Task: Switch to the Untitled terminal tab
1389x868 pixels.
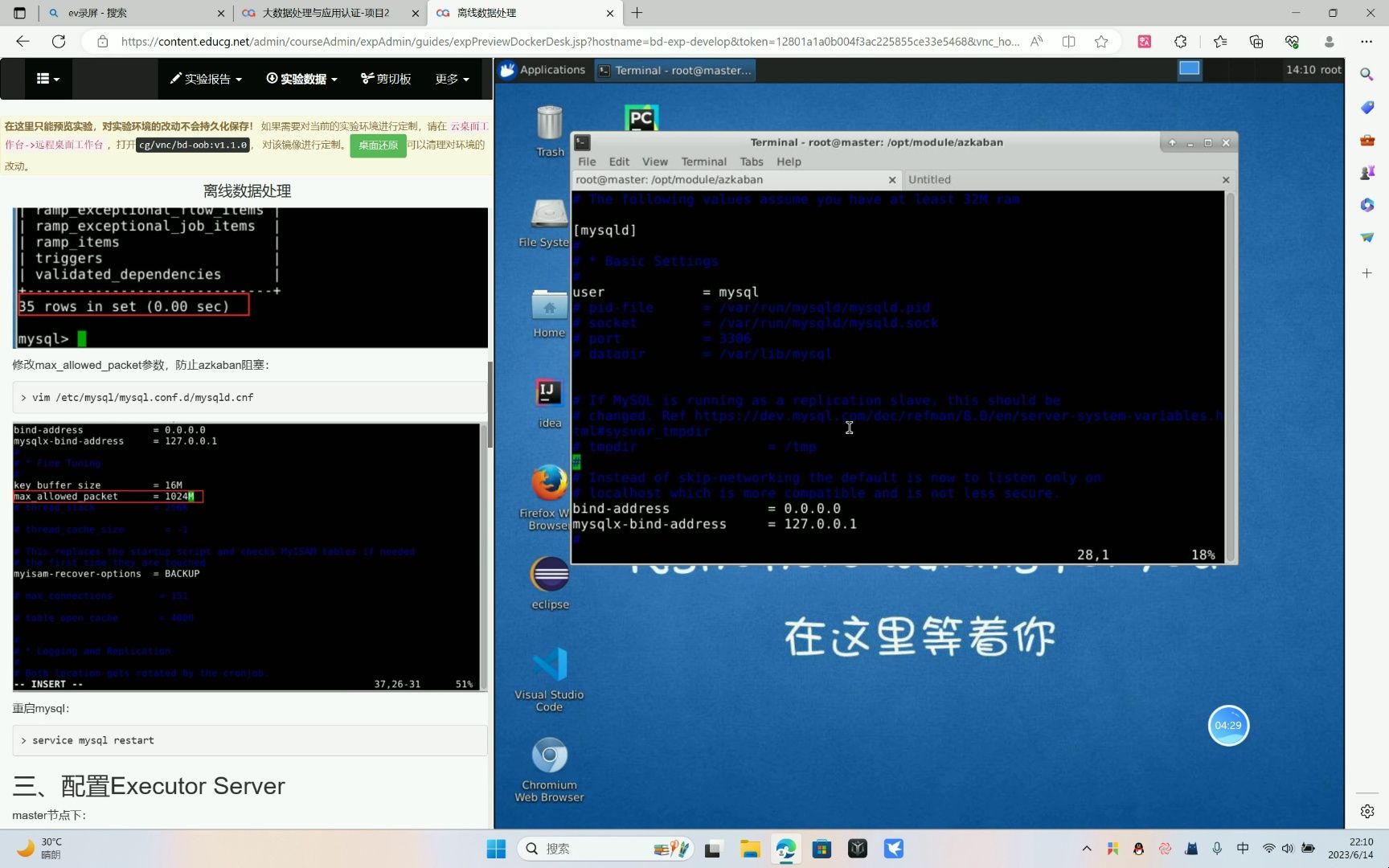Action: [1059, 180]
